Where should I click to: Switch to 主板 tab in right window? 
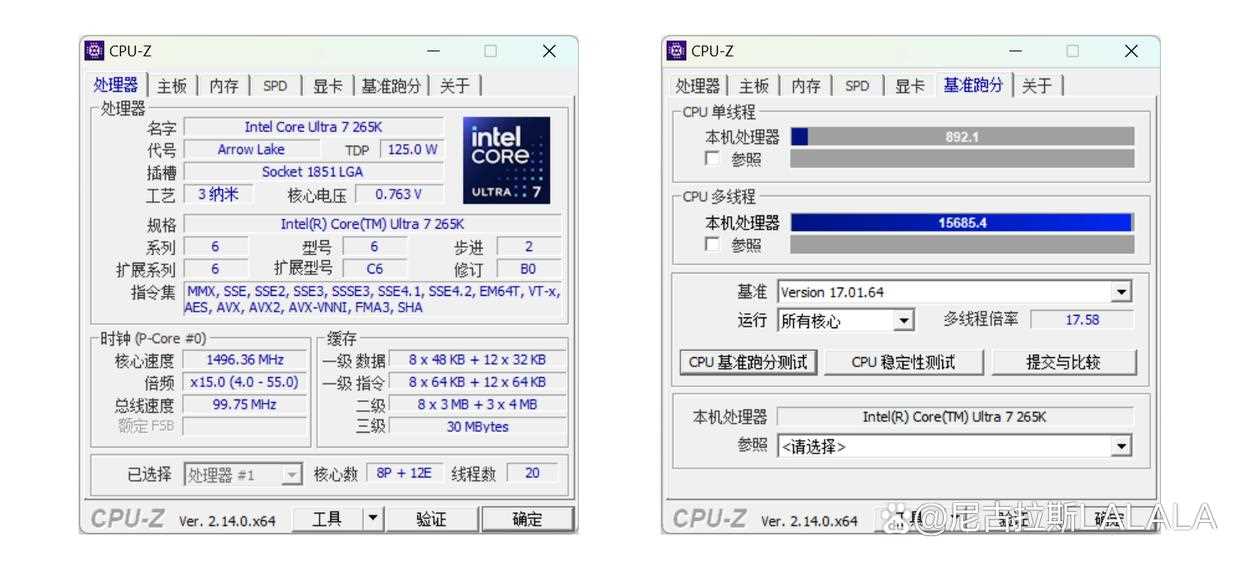pyautogui.click(x=754, y=86)
